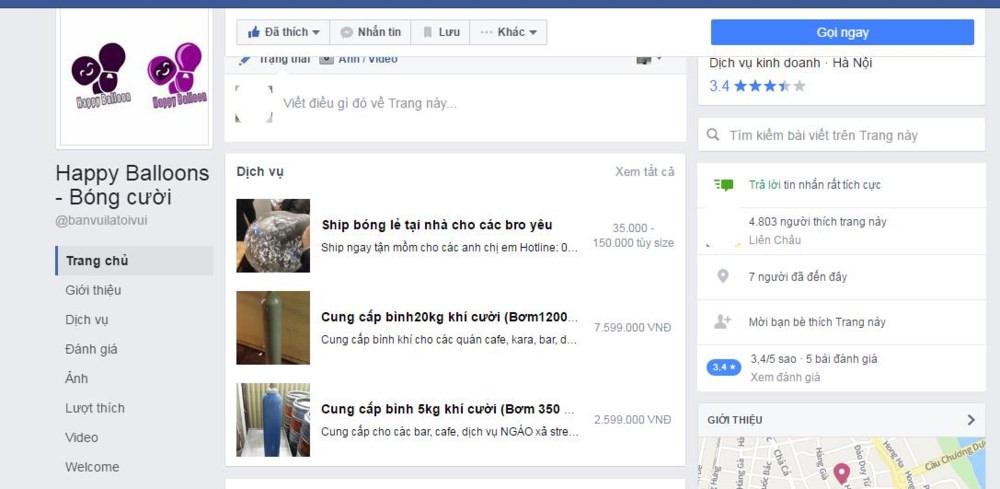The image size is (1000, 489).
Task: Select 'Trang chủ' in sidebar
Action: tap(134, 261)
